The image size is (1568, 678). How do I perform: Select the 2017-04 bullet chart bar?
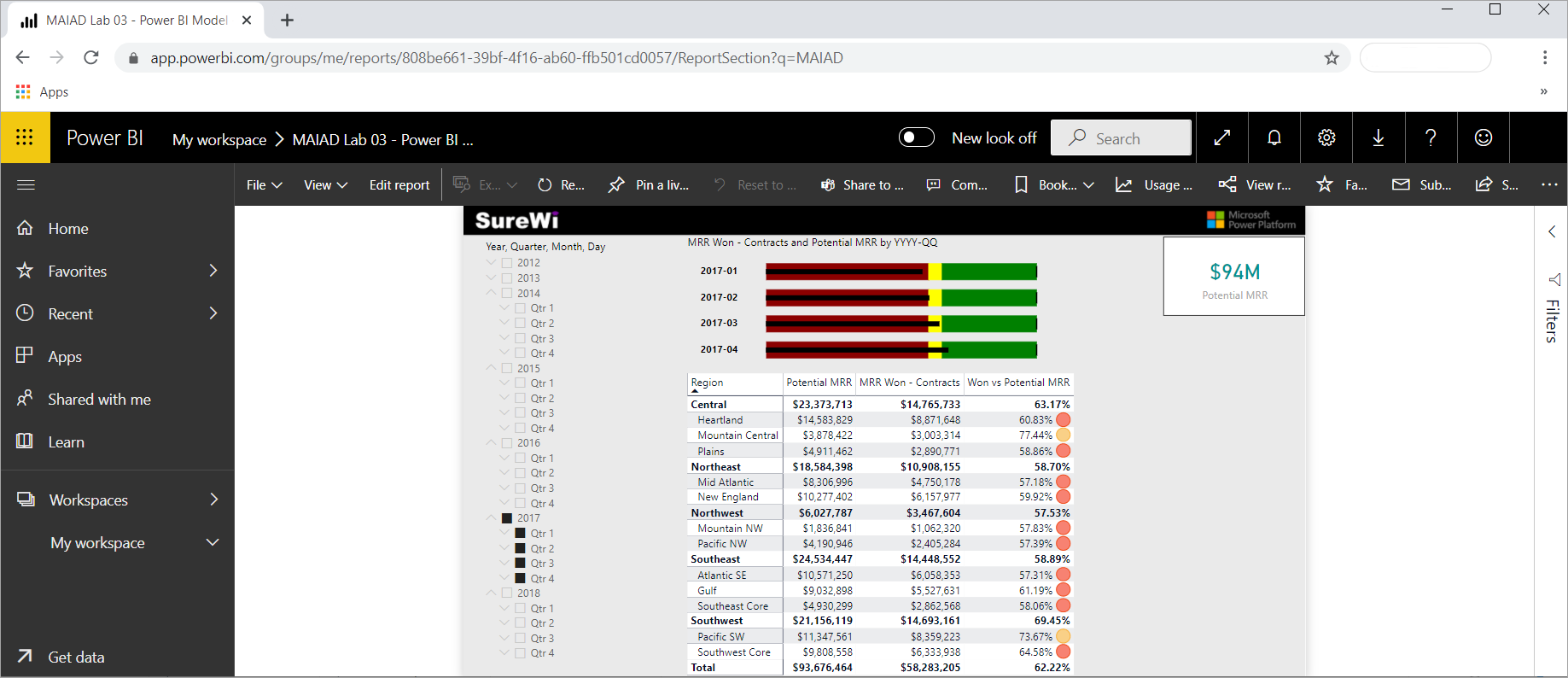coord(901,350)
